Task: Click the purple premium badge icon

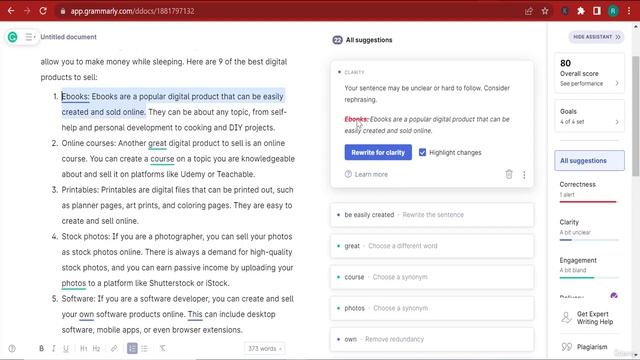Action: 613,296
